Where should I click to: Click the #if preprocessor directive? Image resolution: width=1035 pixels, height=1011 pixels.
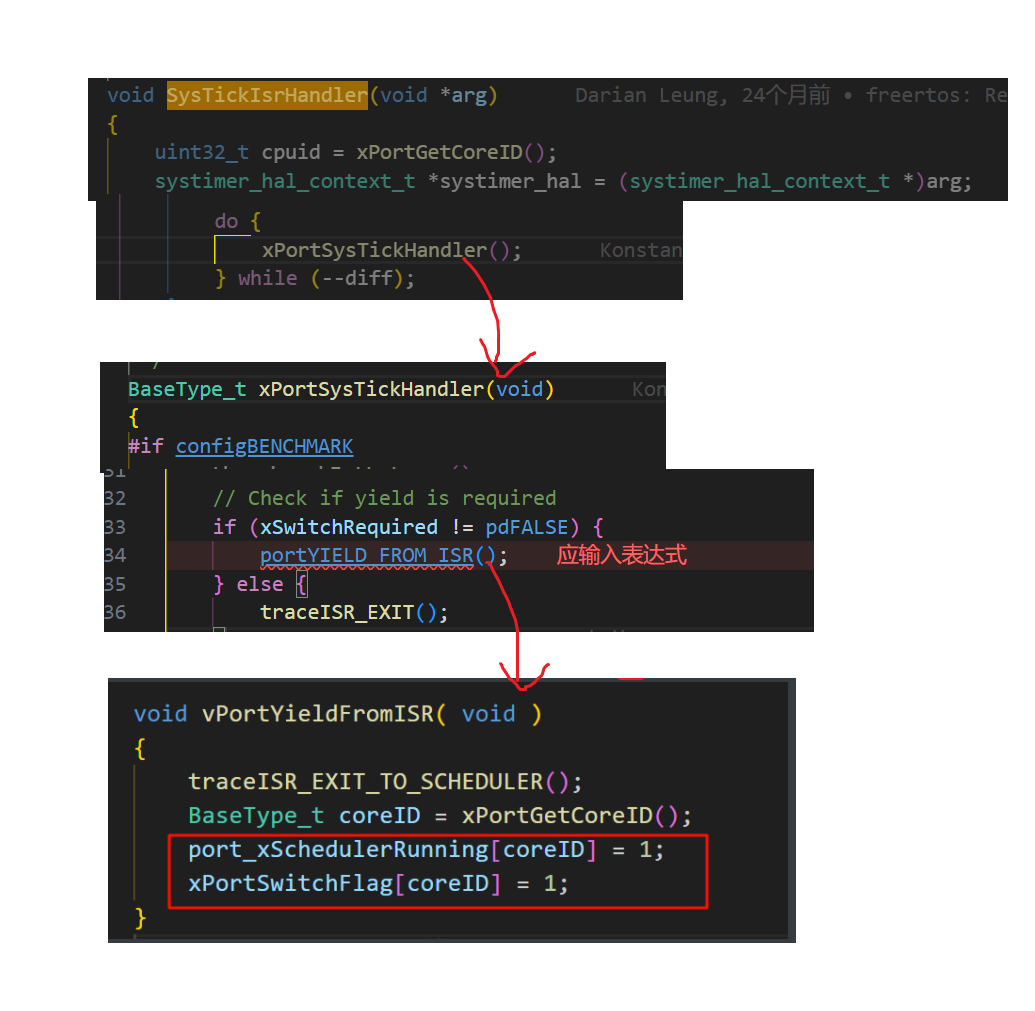pyautogui.click(x=146, y=446)
